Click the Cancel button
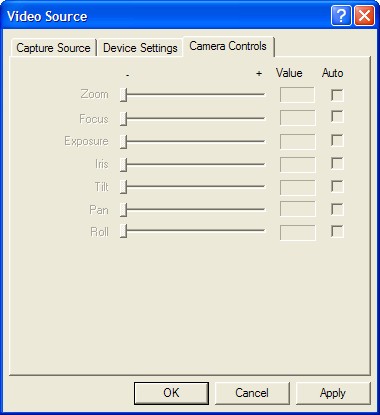The image size is (380, 415). coord(252,393)
